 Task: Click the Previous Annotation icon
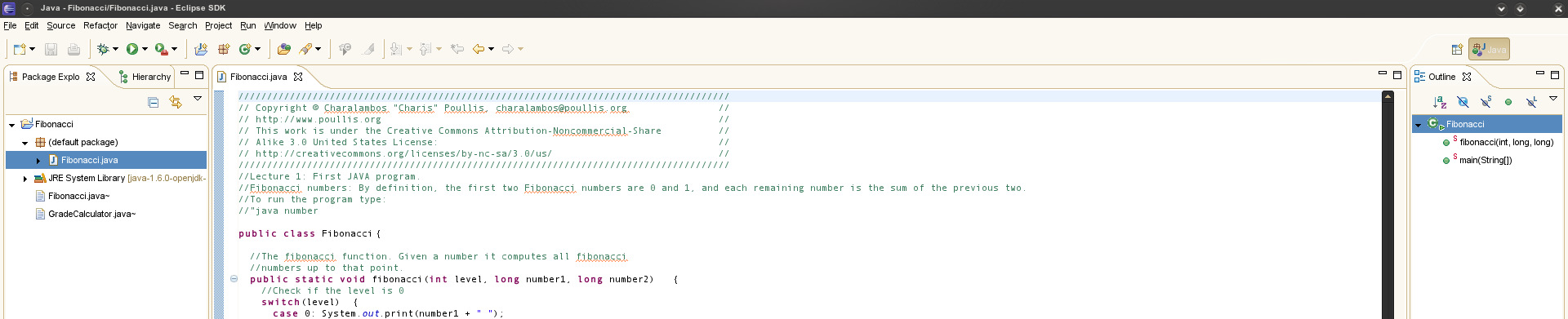tap(426, 49)
